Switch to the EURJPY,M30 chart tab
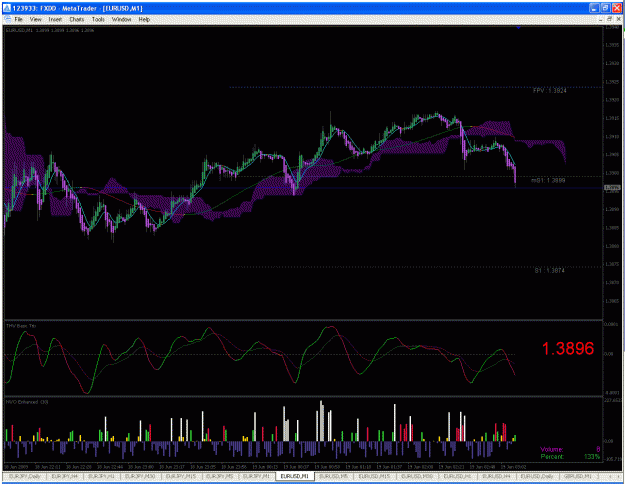 (140, 476)
